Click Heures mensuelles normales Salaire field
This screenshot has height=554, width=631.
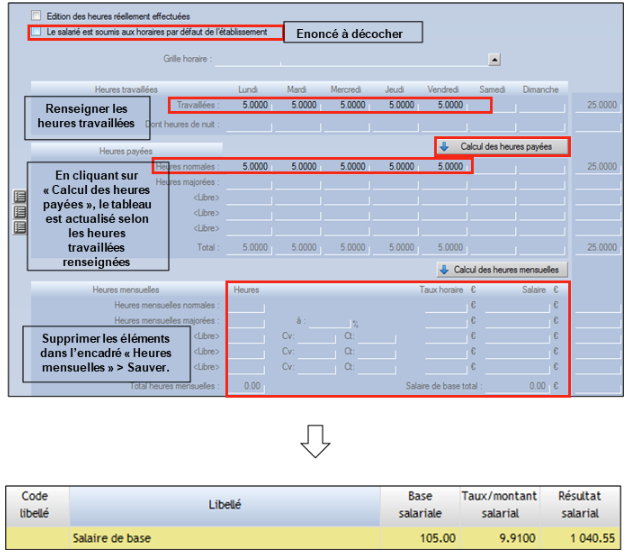pyautogui.click(x=517, y=306)
